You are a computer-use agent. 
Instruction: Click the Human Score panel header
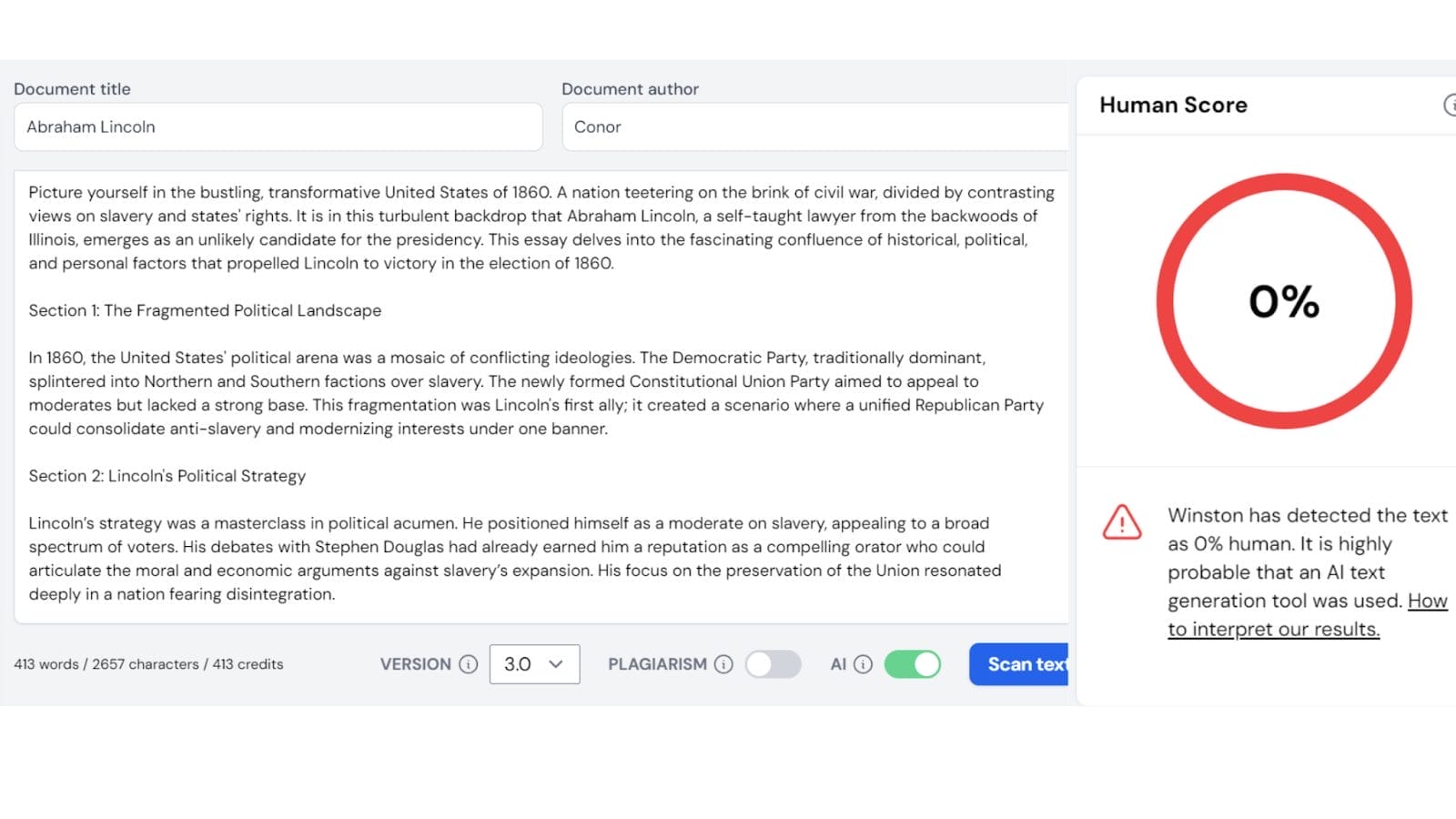click(1173, 105)
